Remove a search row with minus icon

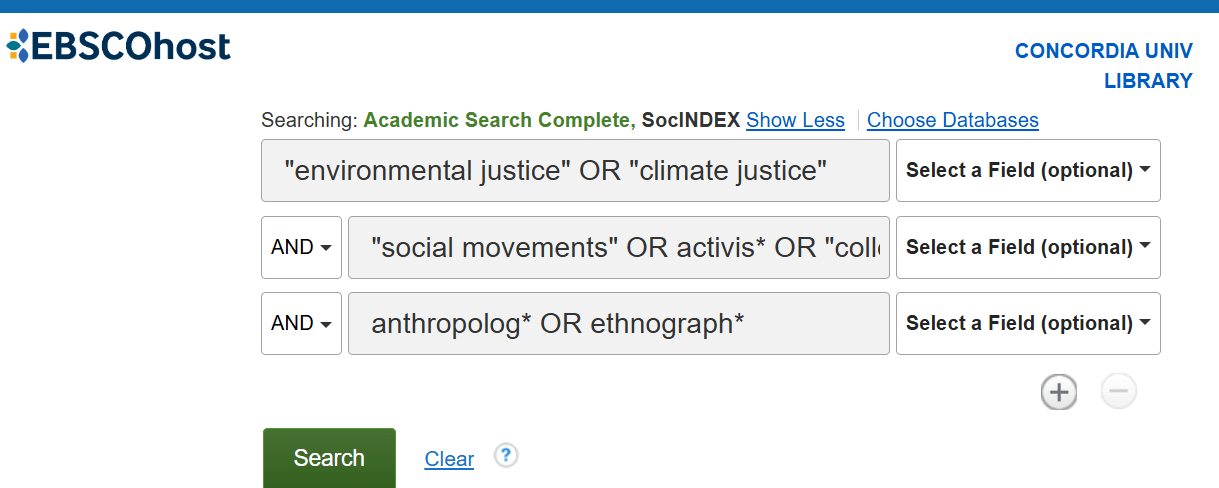click(1119, 393)
